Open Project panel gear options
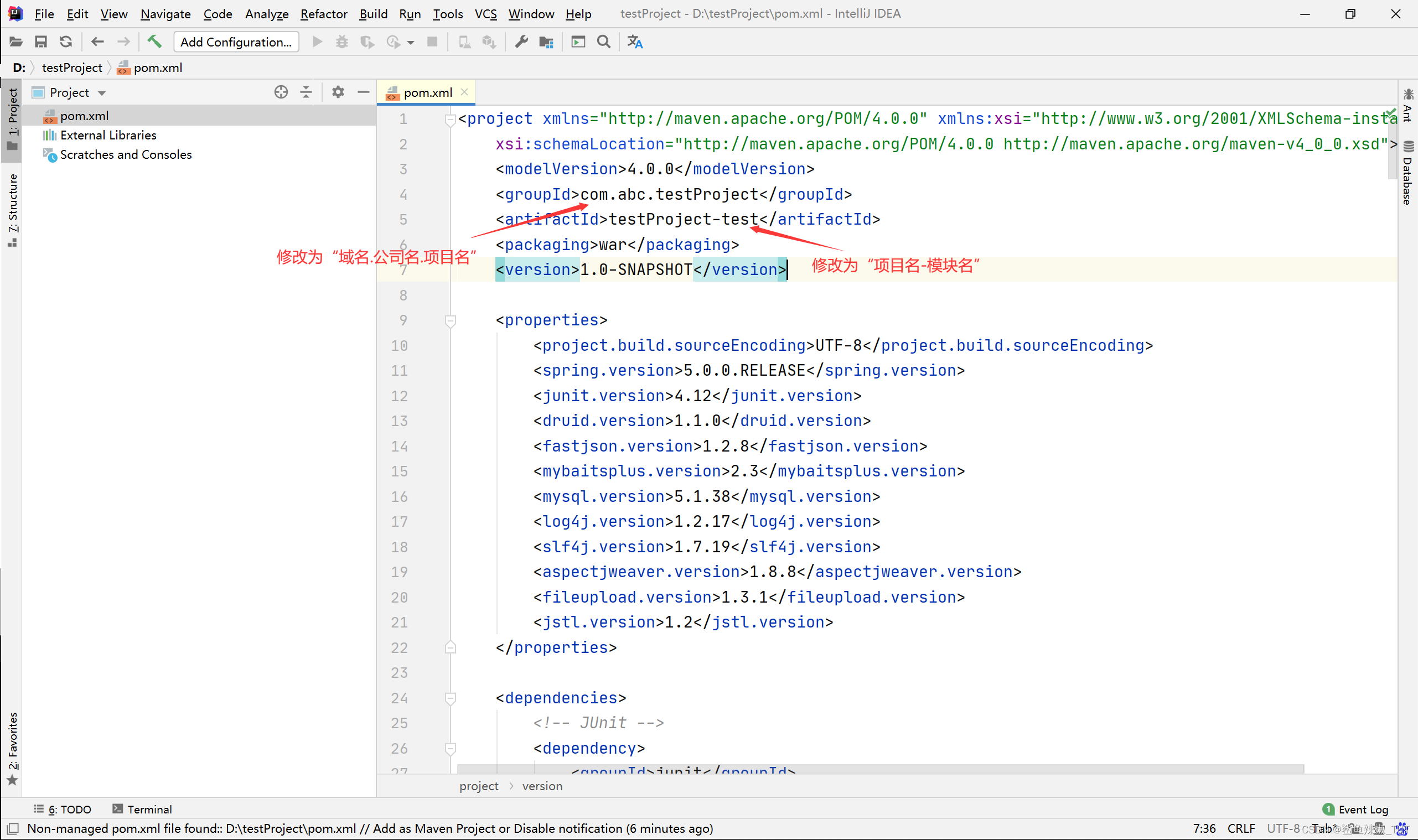1418x840 pixels. [x=338, y=92]
